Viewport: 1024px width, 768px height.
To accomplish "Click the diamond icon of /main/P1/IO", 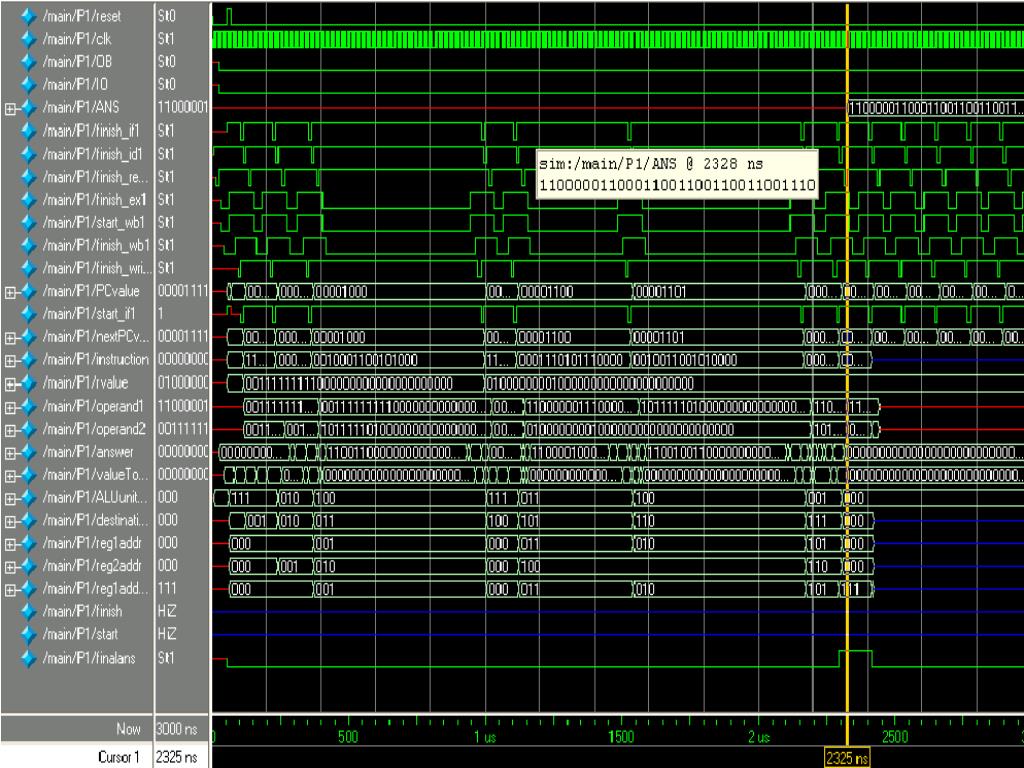I will click(28, 85).
